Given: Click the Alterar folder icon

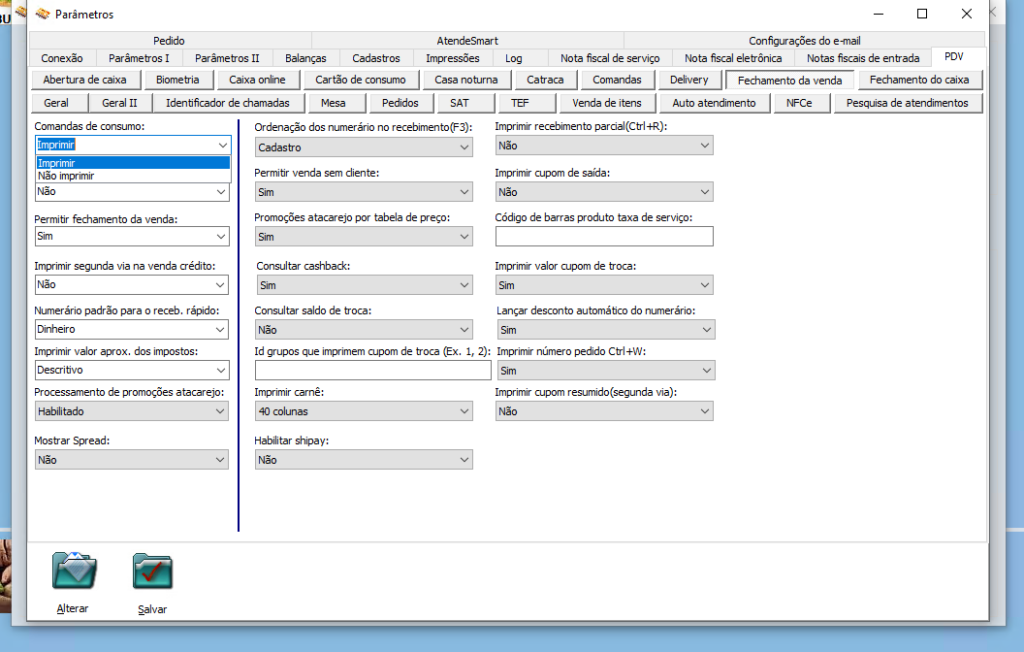Looking at the screenshot, I should tap(74, 570).
